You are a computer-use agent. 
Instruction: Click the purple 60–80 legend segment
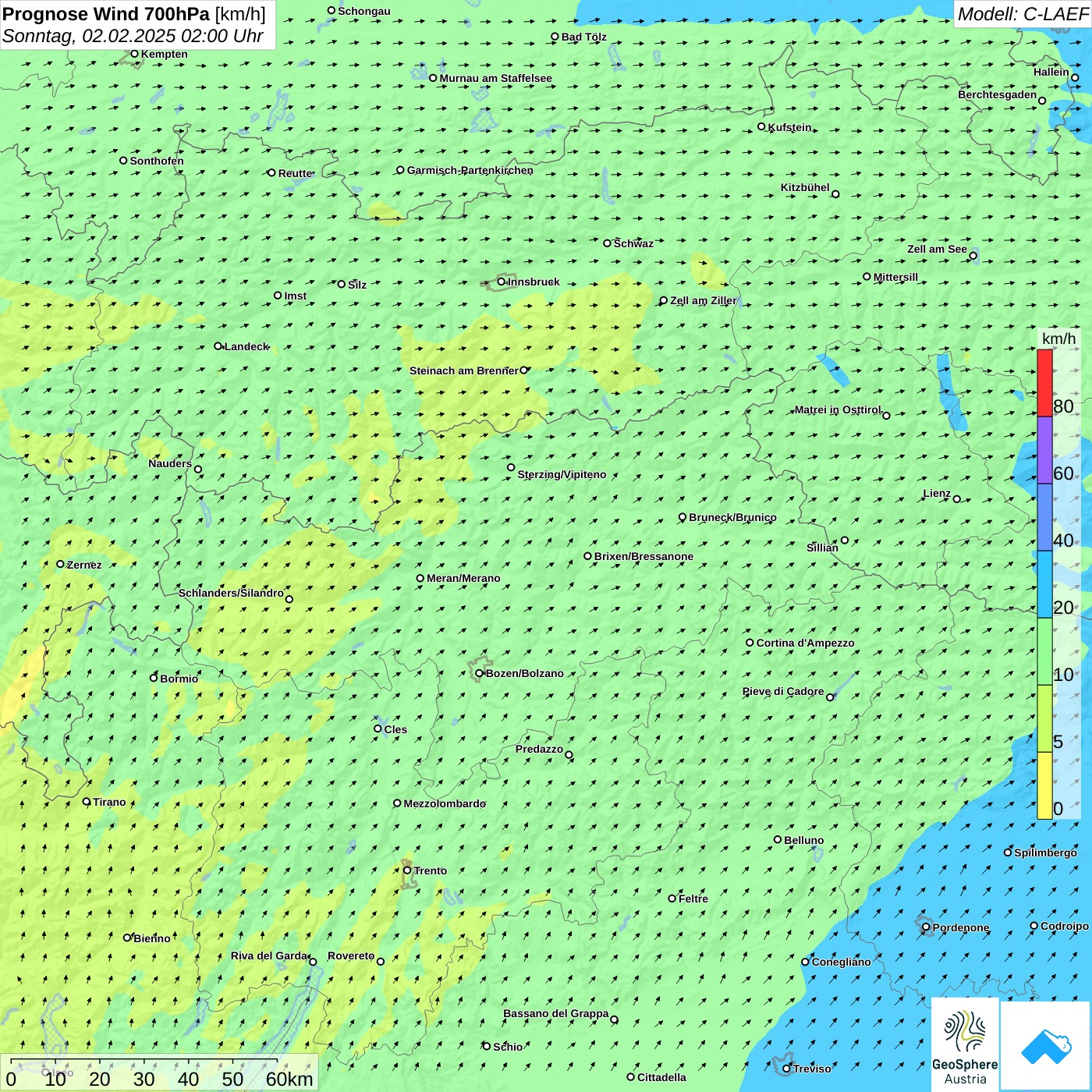(1044, 450)
